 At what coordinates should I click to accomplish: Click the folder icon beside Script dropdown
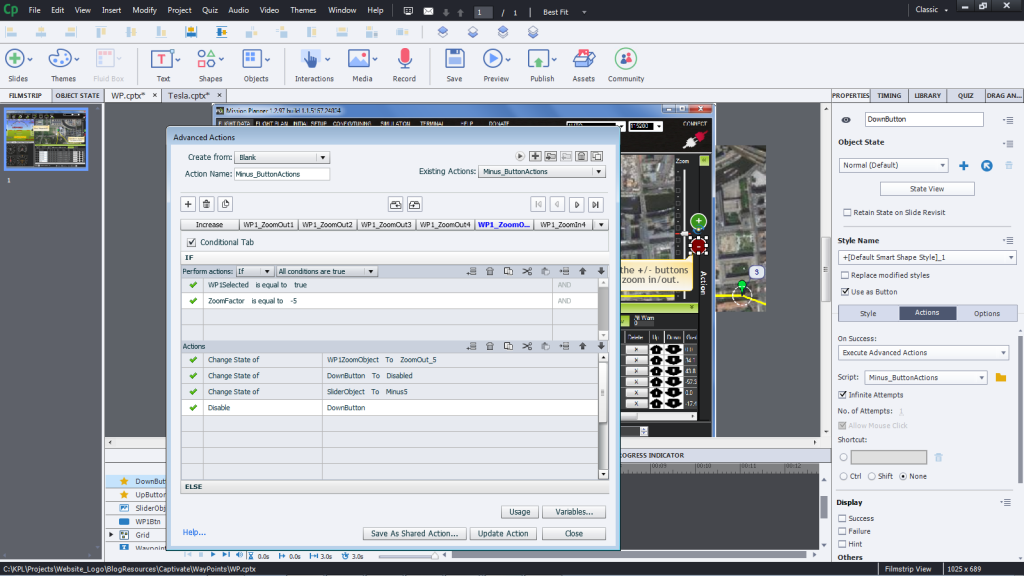click(1000, 377)
